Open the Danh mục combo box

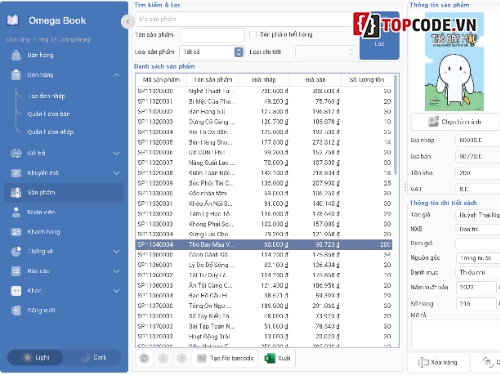coord(477,272)
